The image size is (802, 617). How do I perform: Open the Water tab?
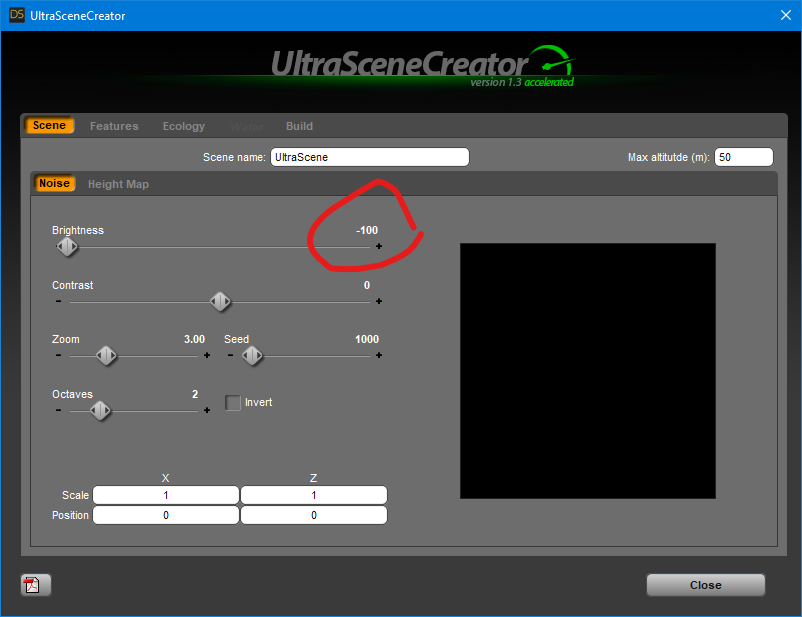click(247, 127)
